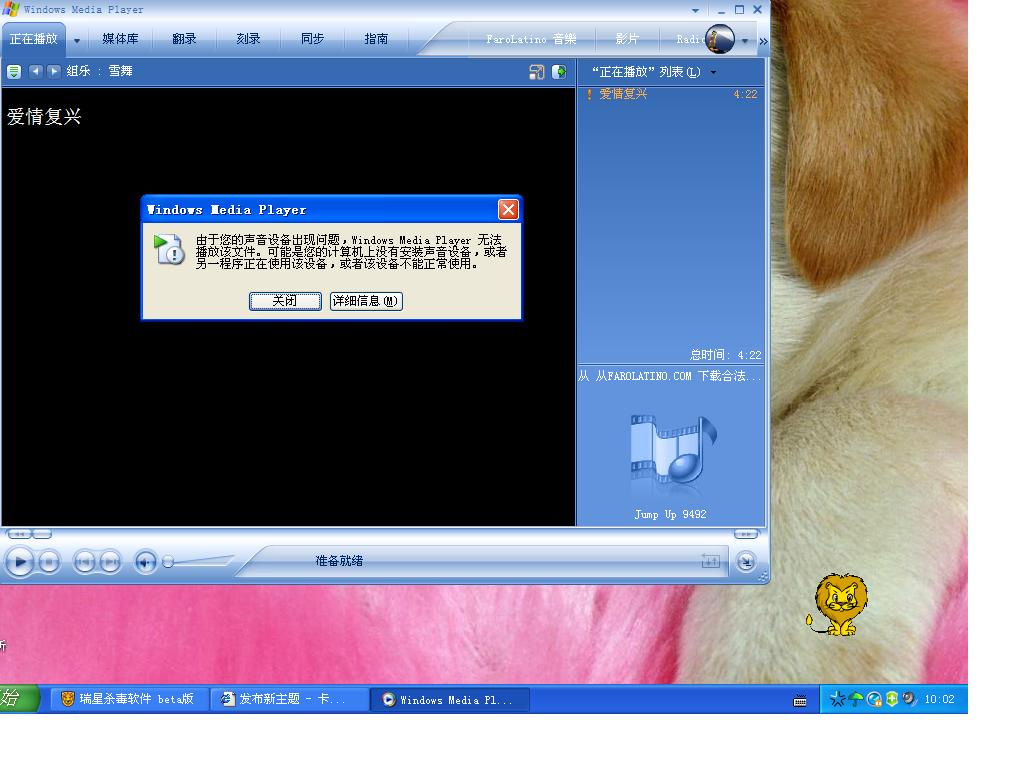Click 关闭 in the error dialog
This screenshot has width=1024, height=768.
tap(285, 301)
